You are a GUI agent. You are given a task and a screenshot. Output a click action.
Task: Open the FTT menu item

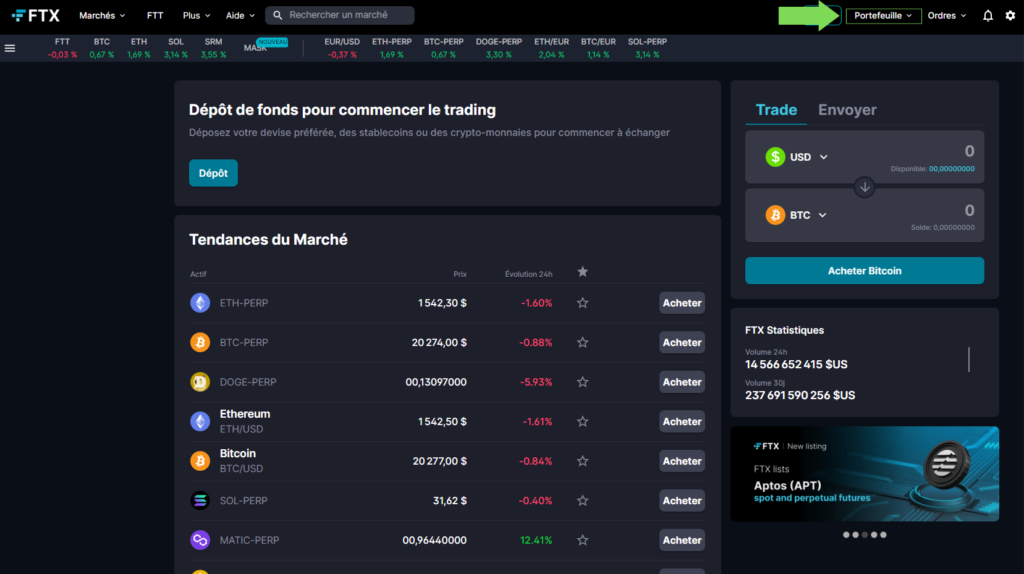155,16
